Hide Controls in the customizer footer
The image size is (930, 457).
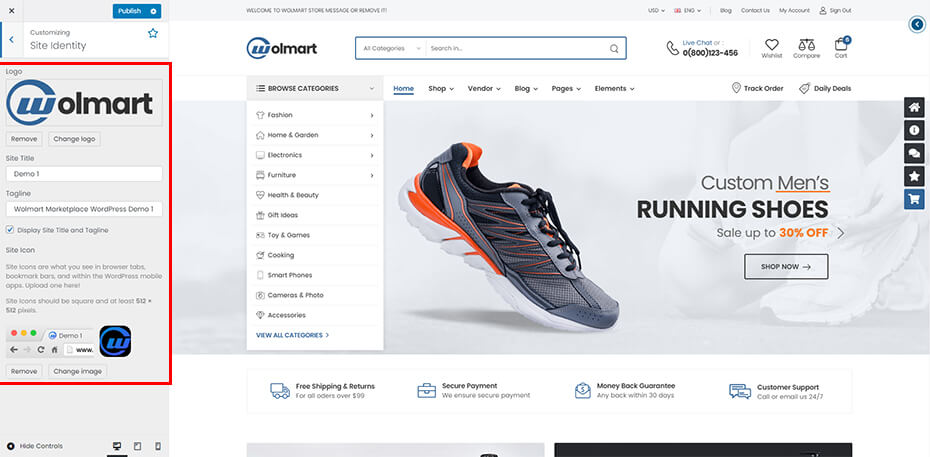[35, 446]
